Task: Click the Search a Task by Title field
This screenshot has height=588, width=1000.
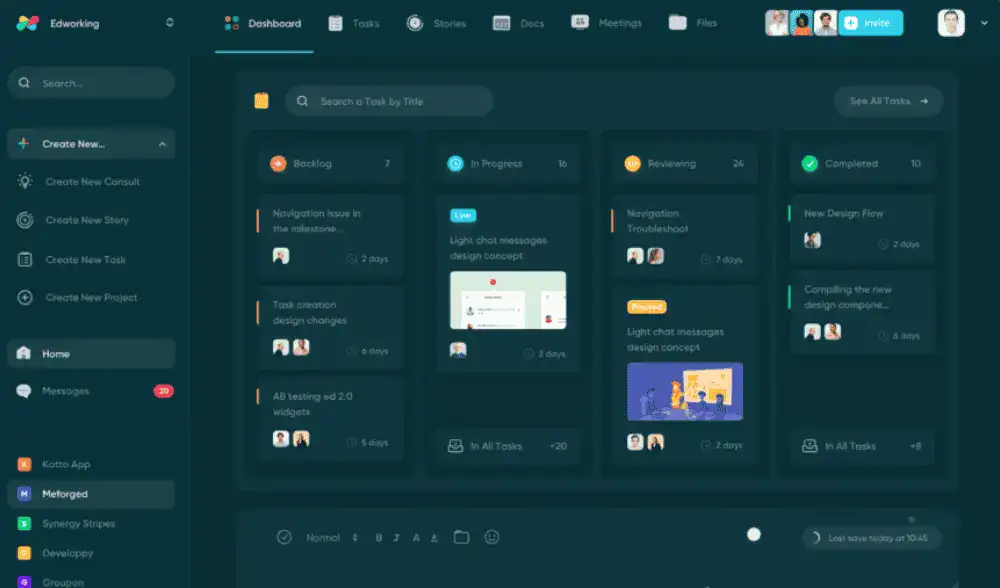Action: [390, 101]
